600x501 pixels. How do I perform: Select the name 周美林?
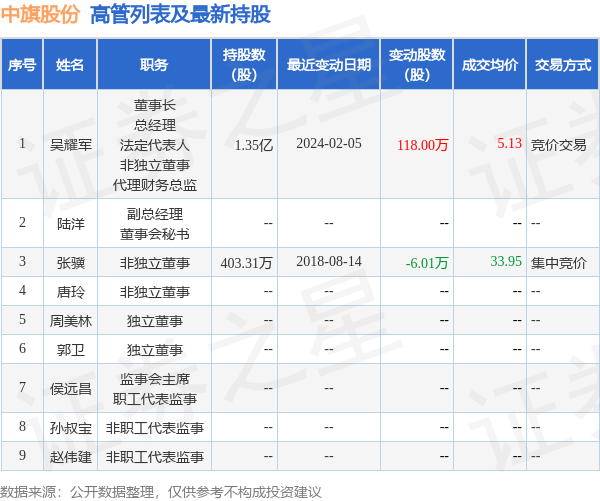point(70,321)
